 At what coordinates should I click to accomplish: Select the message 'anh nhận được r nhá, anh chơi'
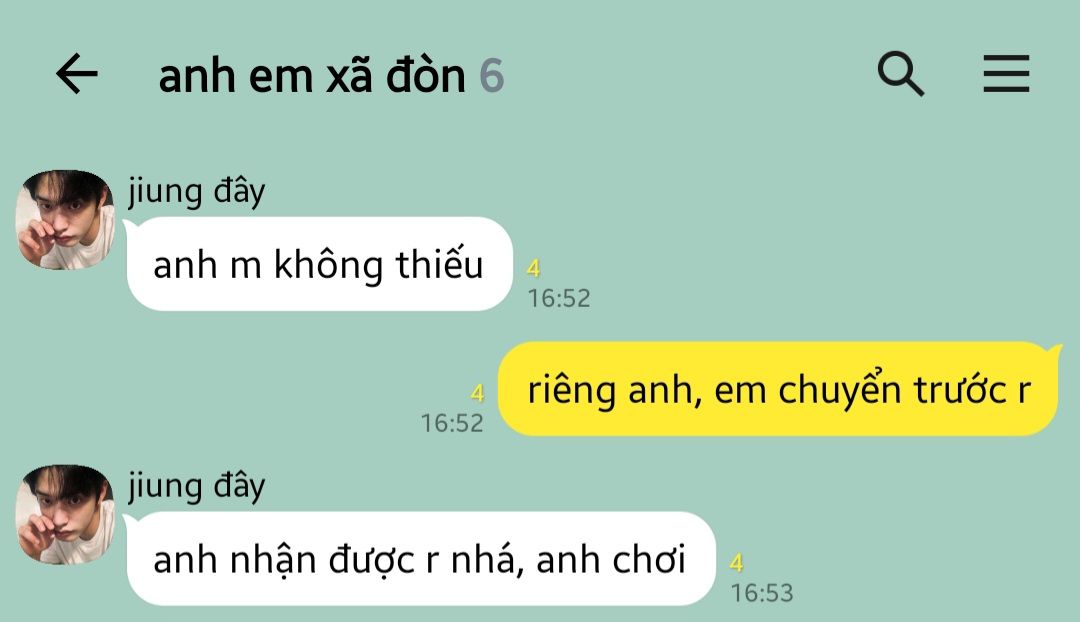click(421, 559)
